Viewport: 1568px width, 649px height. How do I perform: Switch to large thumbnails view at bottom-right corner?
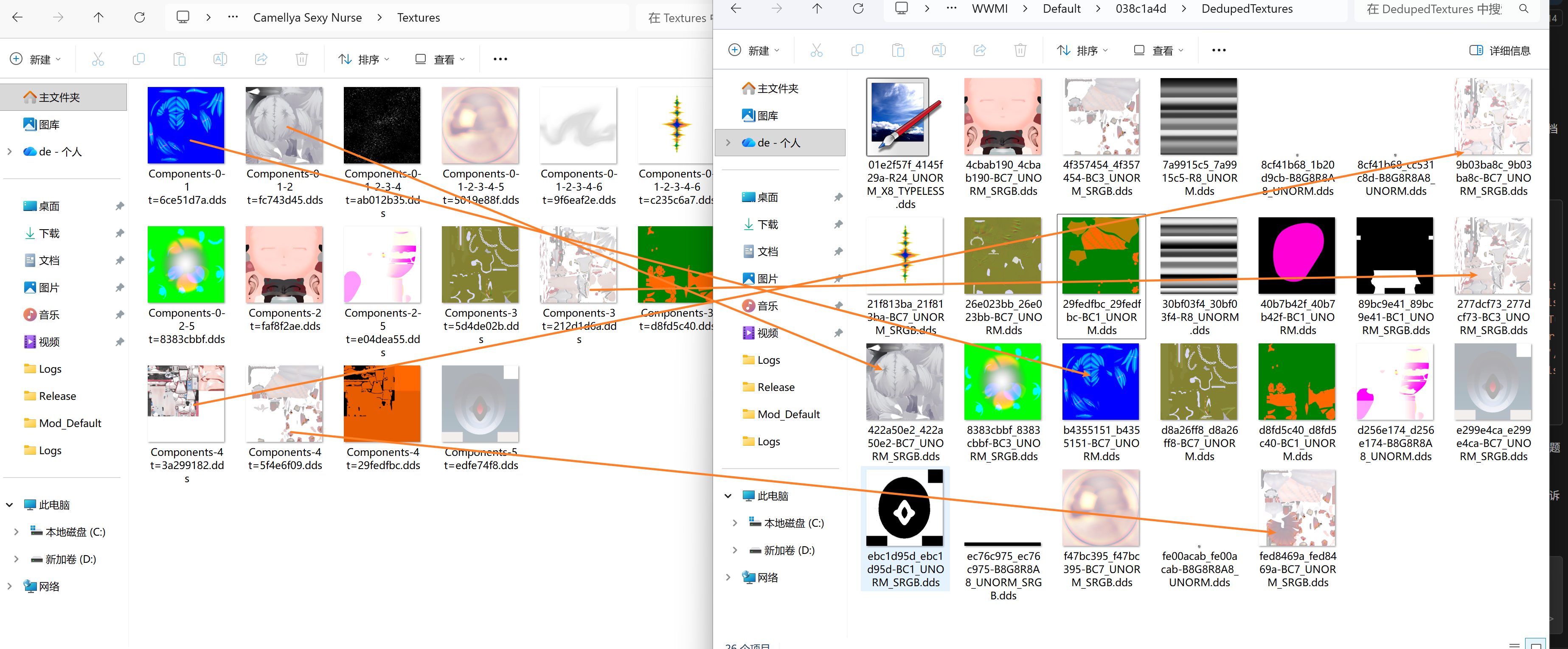click(x=1536, y=645)
